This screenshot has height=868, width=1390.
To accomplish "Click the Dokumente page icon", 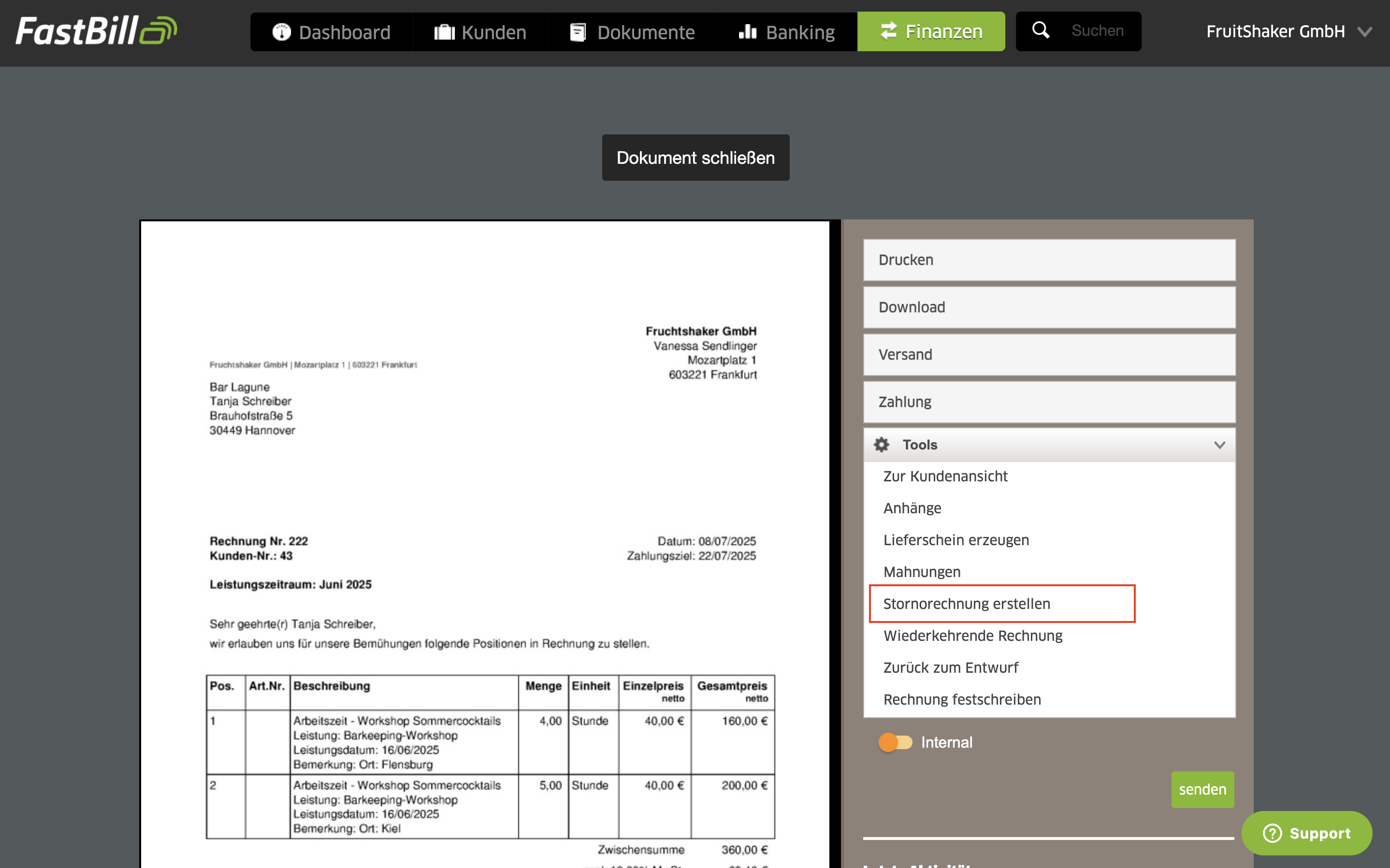I will coord(578,32).
